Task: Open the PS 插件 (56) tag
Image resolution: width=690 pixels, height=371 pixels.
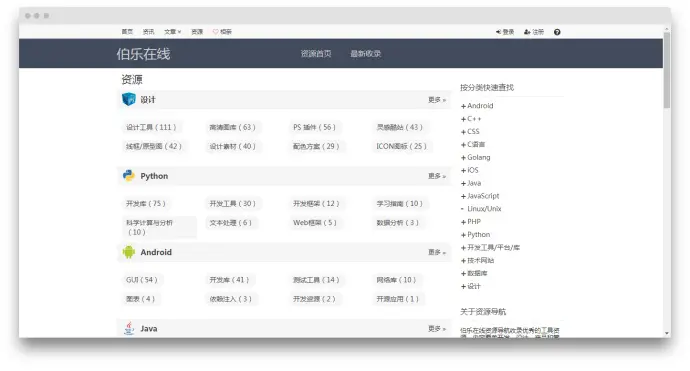Action: [x=314, y=127]
